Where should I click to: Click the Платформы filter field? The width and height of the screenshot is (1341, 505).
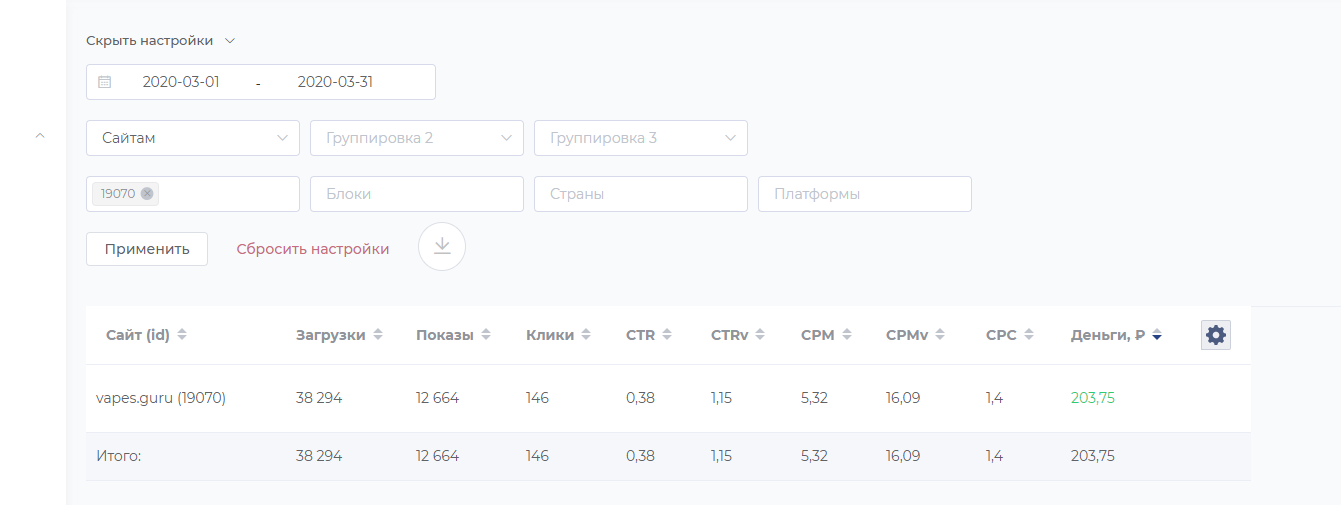pyautogui.click(x=865, y=194)
